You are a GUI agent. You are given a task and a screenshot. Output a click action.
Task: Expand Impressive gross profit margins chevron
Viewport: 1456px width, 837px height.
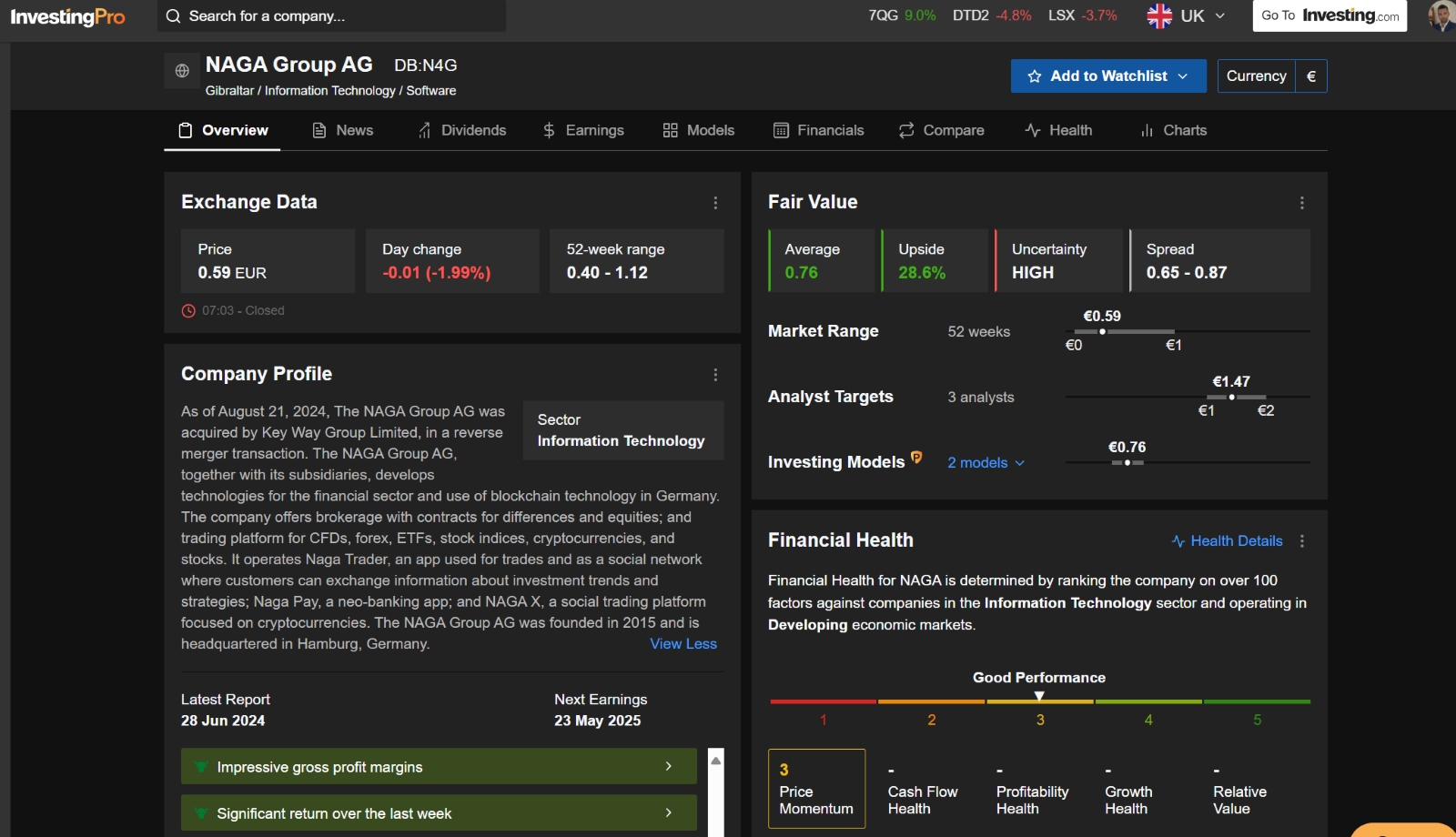tap(669, 767)
